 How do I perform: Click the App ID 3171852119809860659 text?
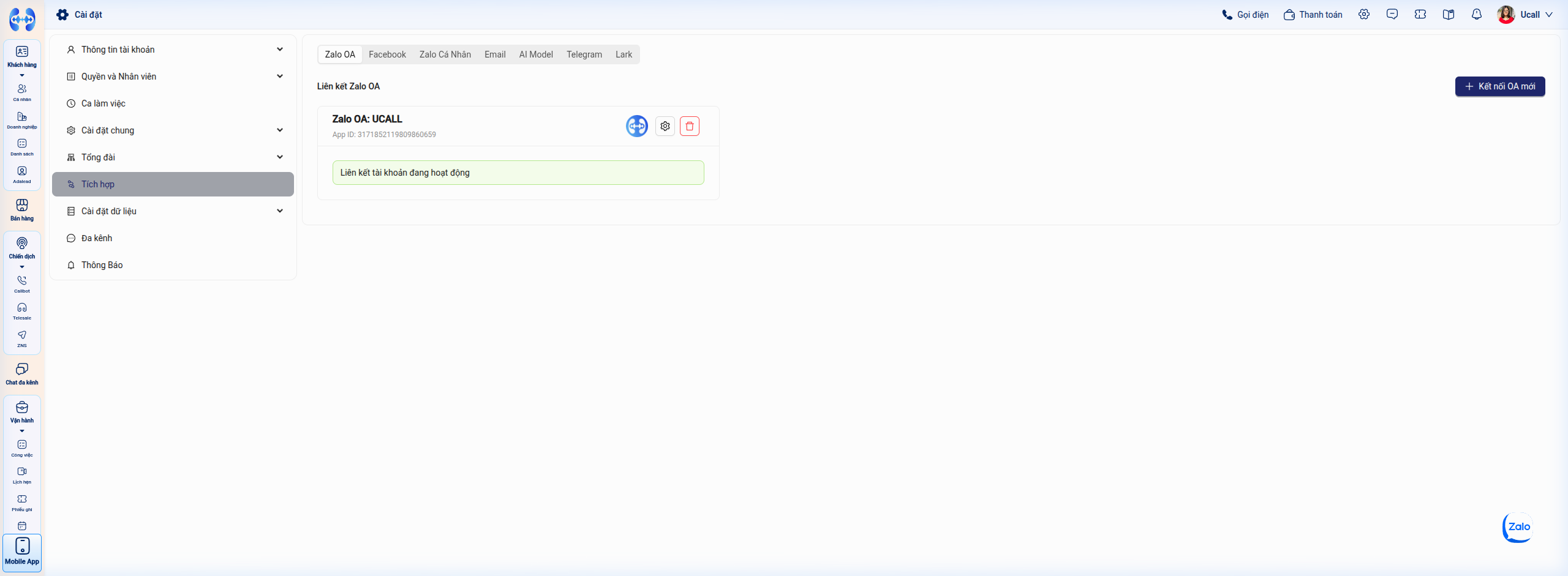384,135
